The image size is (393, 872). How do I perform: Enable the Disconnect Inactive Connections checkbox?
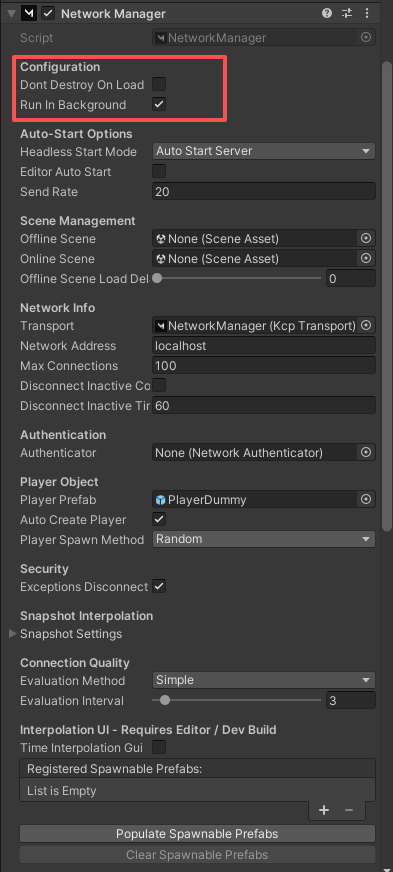click(x=160, y=385)
